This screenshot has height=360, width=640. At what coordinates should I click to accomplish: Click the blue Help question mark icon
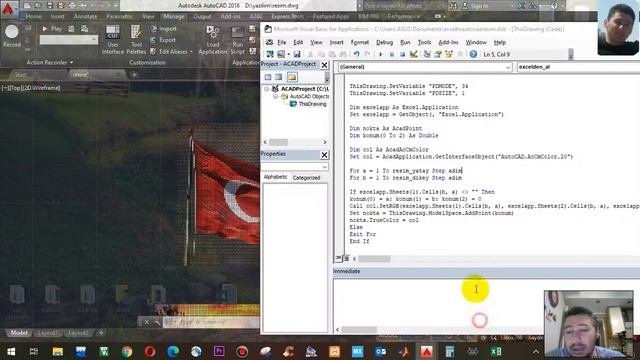pos(473,54)
